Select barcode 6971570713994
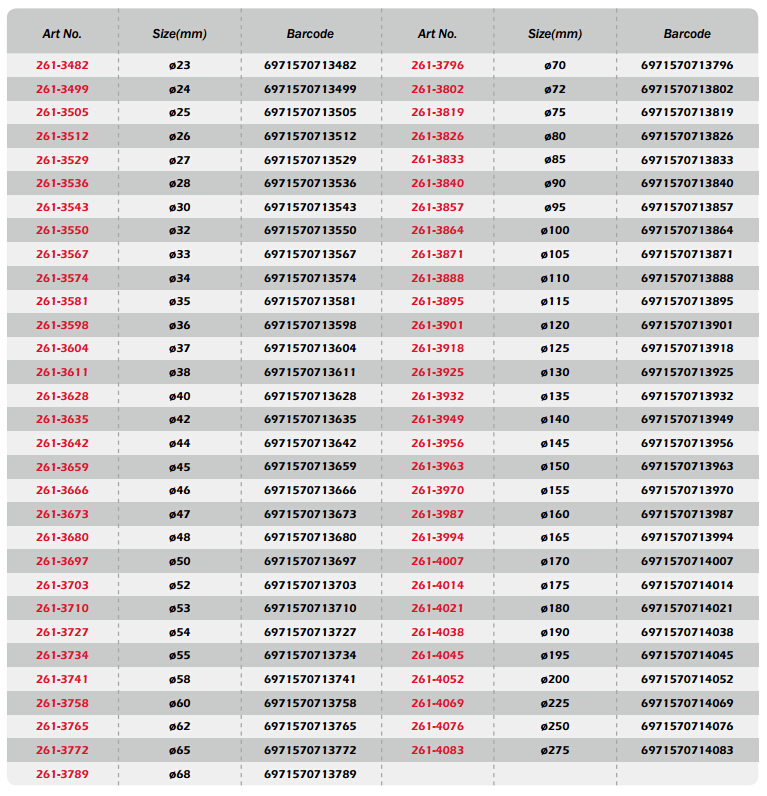The image size is (767, 796). 687,538
